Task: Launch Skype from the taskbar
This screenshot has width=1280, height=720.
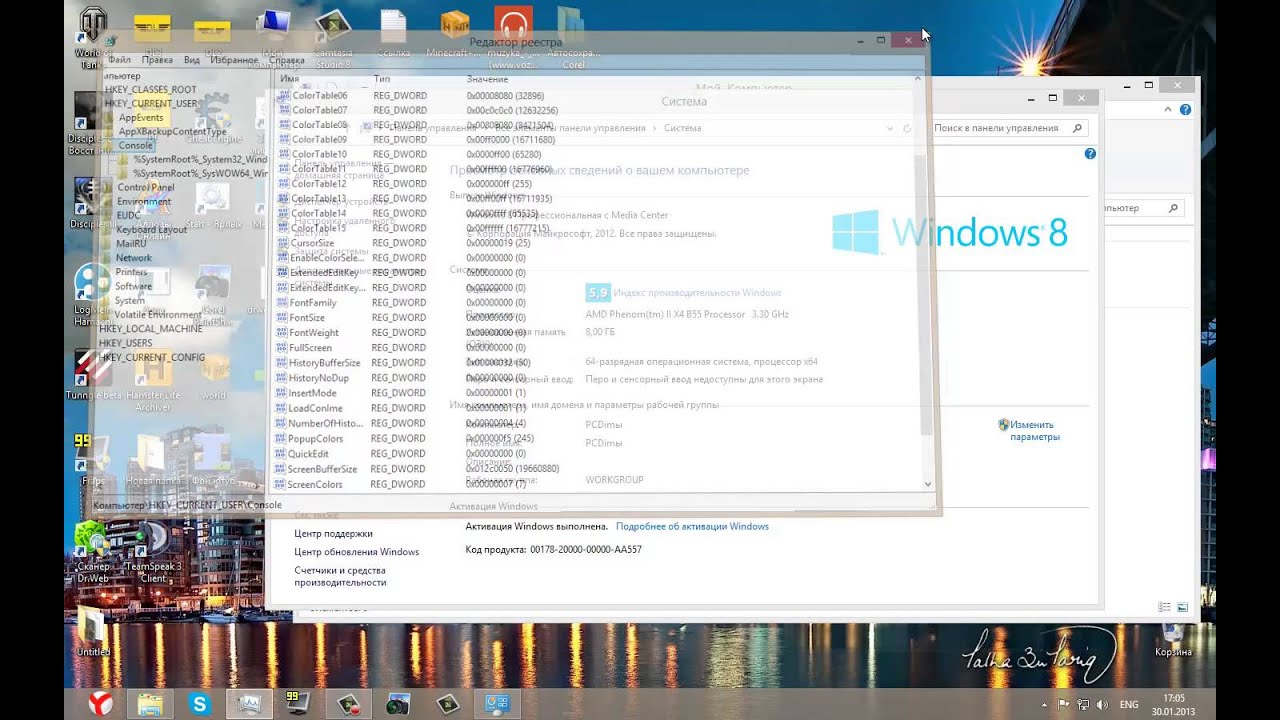Action: click(x=200, y=704)
